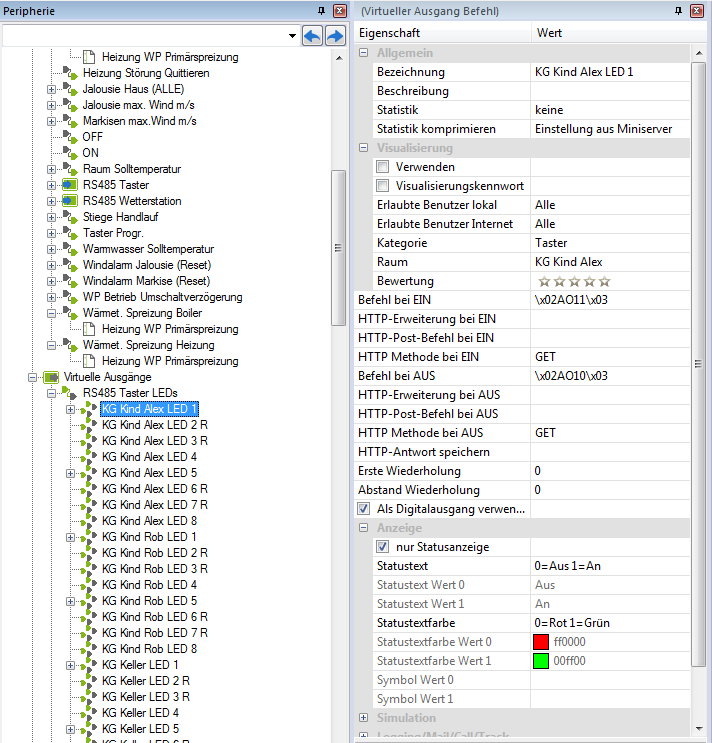The height and width of the screenshot is (743, 712).
Task: Toggle the Visualisierungskennwort checkbox
Action: click(382, 186)
